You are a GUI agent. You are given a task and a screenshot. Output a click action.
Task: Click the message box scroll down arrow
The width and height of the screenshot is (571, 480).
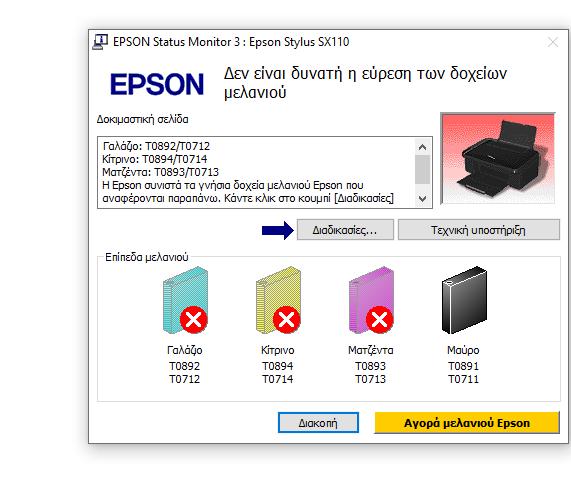point(422,199)
